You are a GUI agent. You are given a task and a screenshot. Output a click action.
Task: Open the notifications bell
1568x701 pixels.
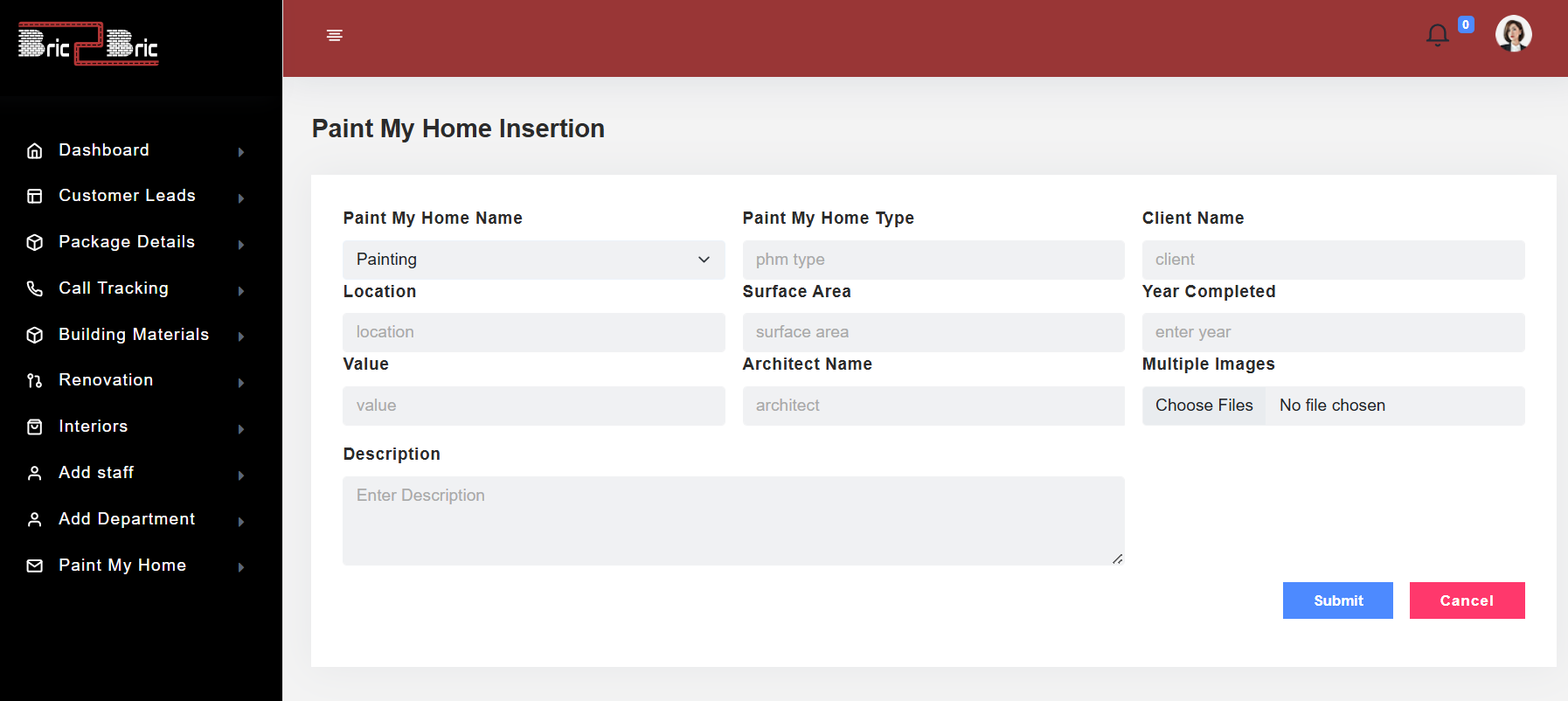pos(1438,35)
